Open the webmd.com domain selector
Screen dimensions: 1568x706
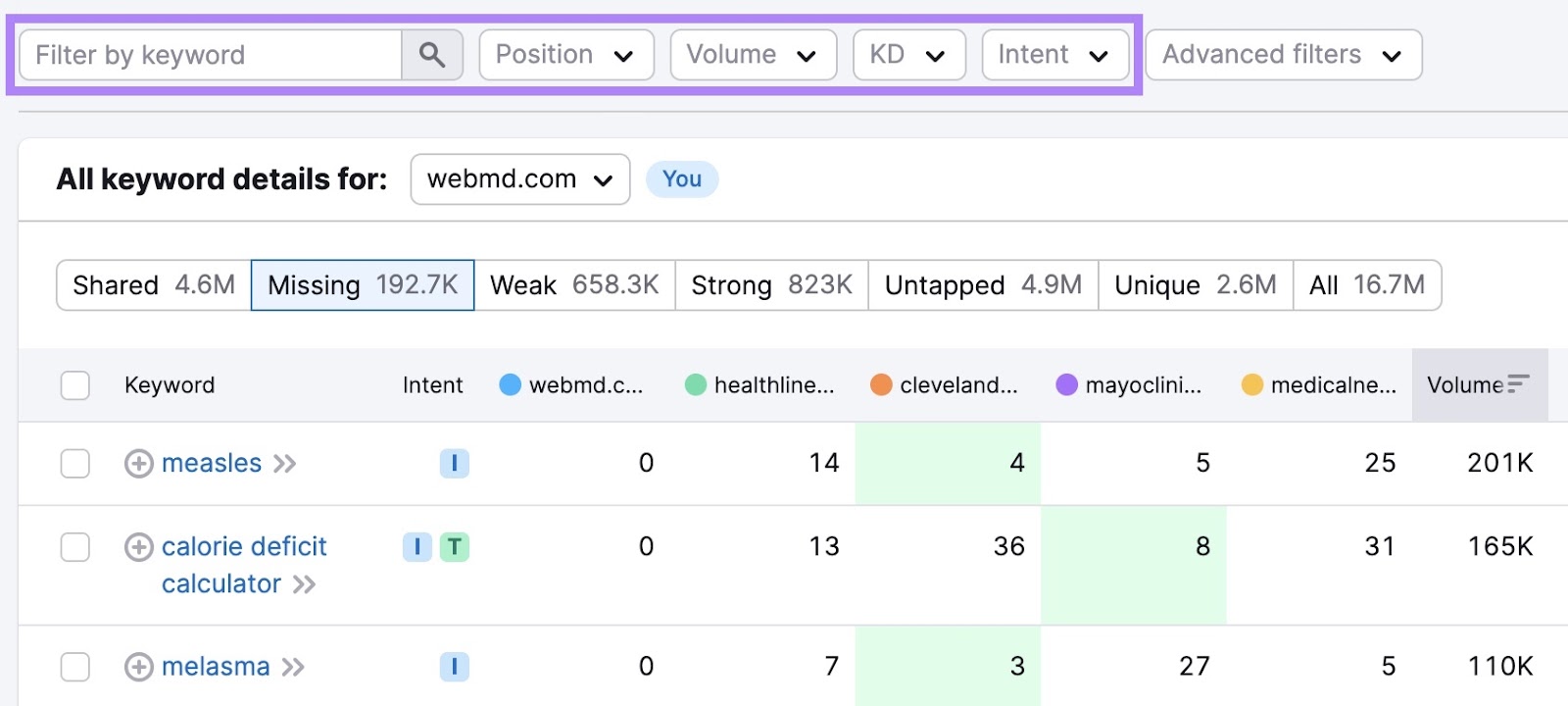click(x=519, y=179)
